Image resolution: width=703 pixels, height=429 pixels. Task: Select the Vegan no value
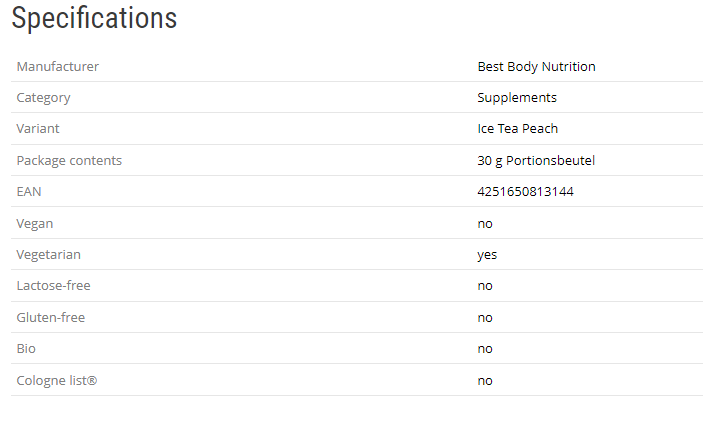pos(485,223)
